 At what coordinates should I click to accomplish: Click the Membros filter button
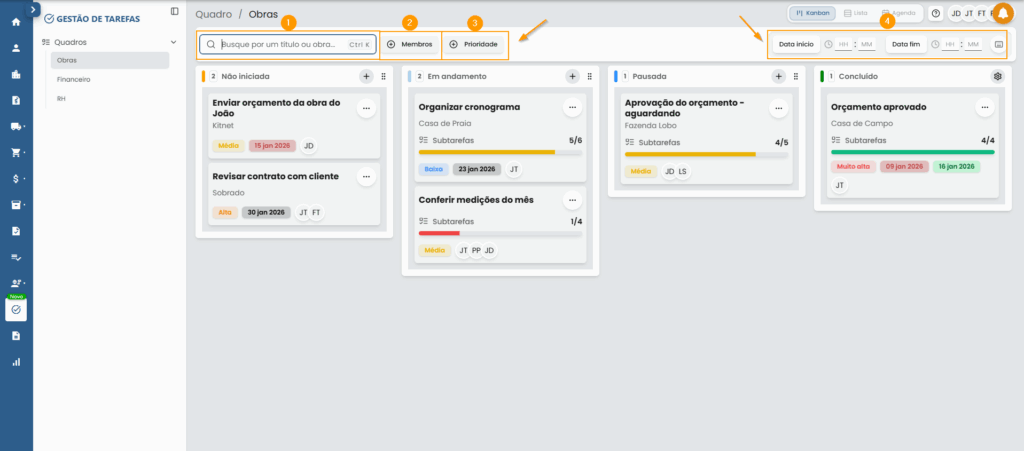(410, 45)
